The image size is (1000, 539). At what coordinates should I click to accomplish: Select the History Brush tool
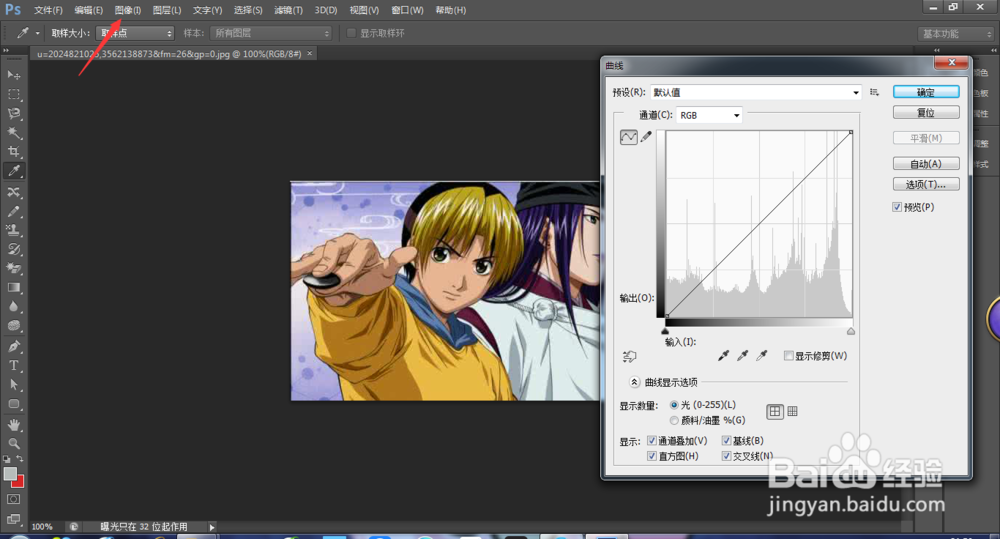(13, 249)
